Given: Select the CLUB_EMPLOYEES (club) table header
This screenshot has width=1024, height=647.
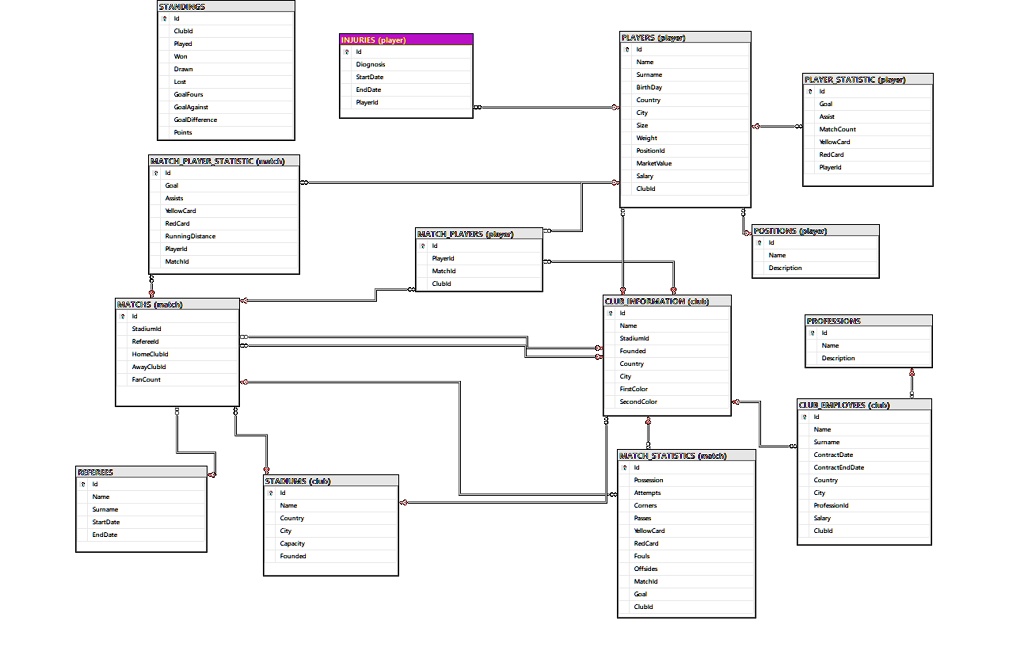Looking at the screenshot, I should coord(865,405).
